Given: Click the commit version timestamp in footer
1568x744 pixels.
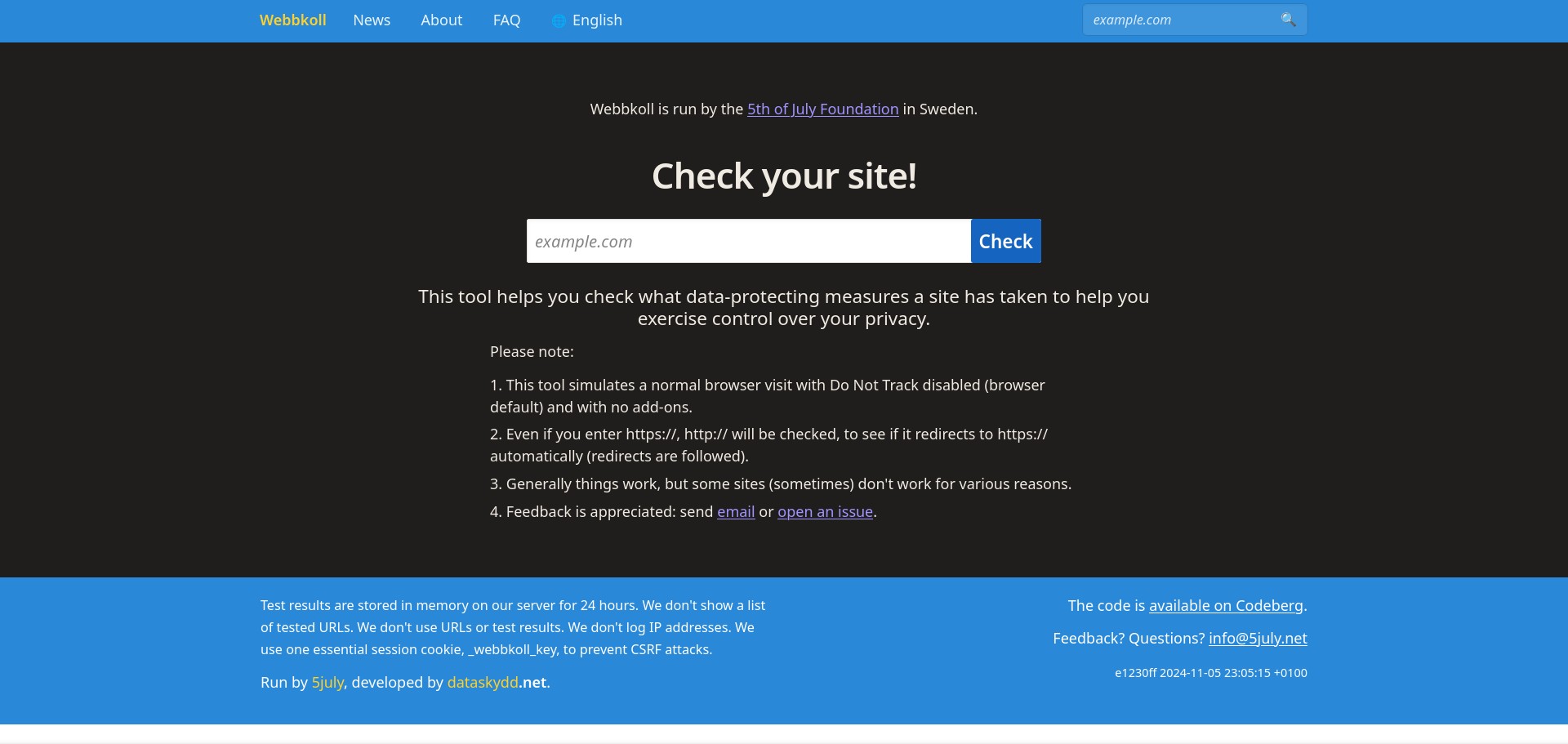Looking at the screenshot, I should tap(1210, 673).
